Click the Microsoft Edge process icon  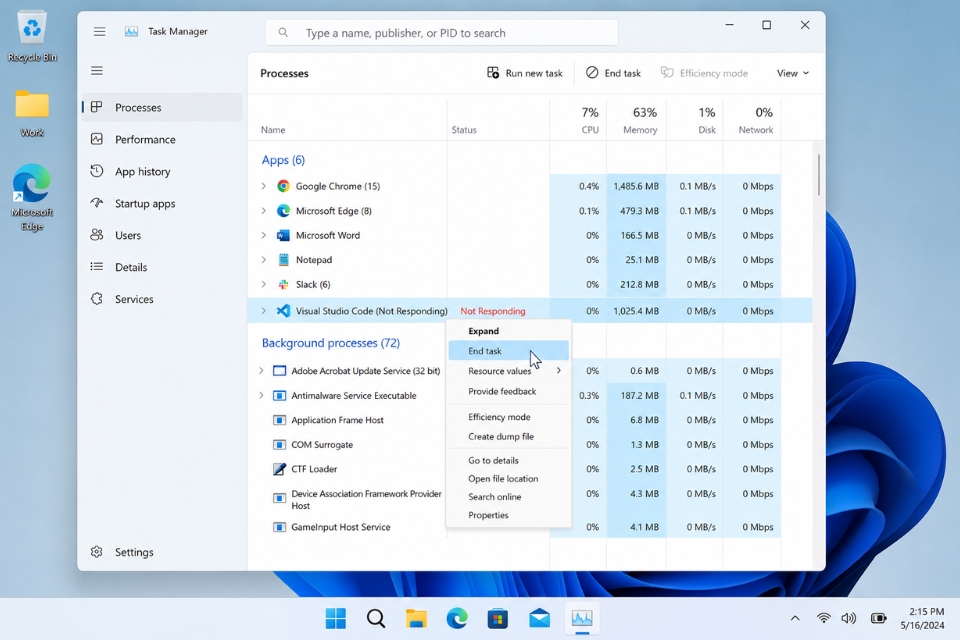(x=283, y=211)
